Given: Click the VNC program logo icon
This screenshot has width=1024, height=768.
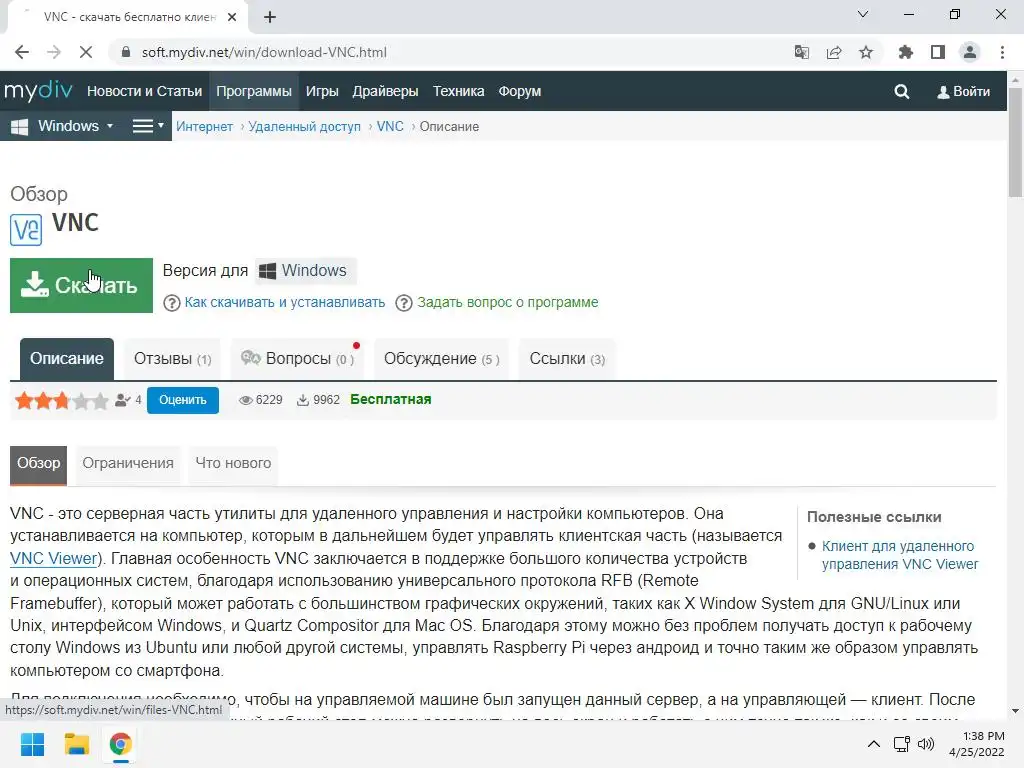Looking at the screenshot, I should (26, 230).
